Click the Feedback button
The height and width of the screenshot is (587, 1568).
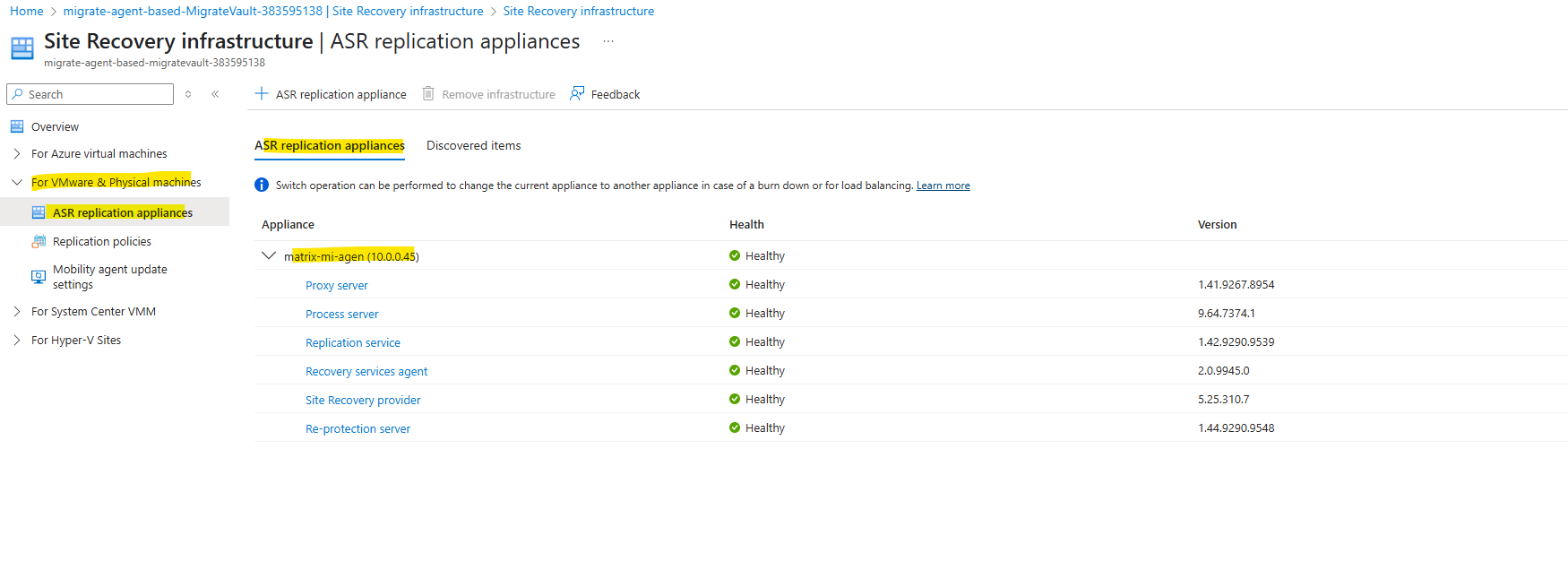[x=606, y=94]
